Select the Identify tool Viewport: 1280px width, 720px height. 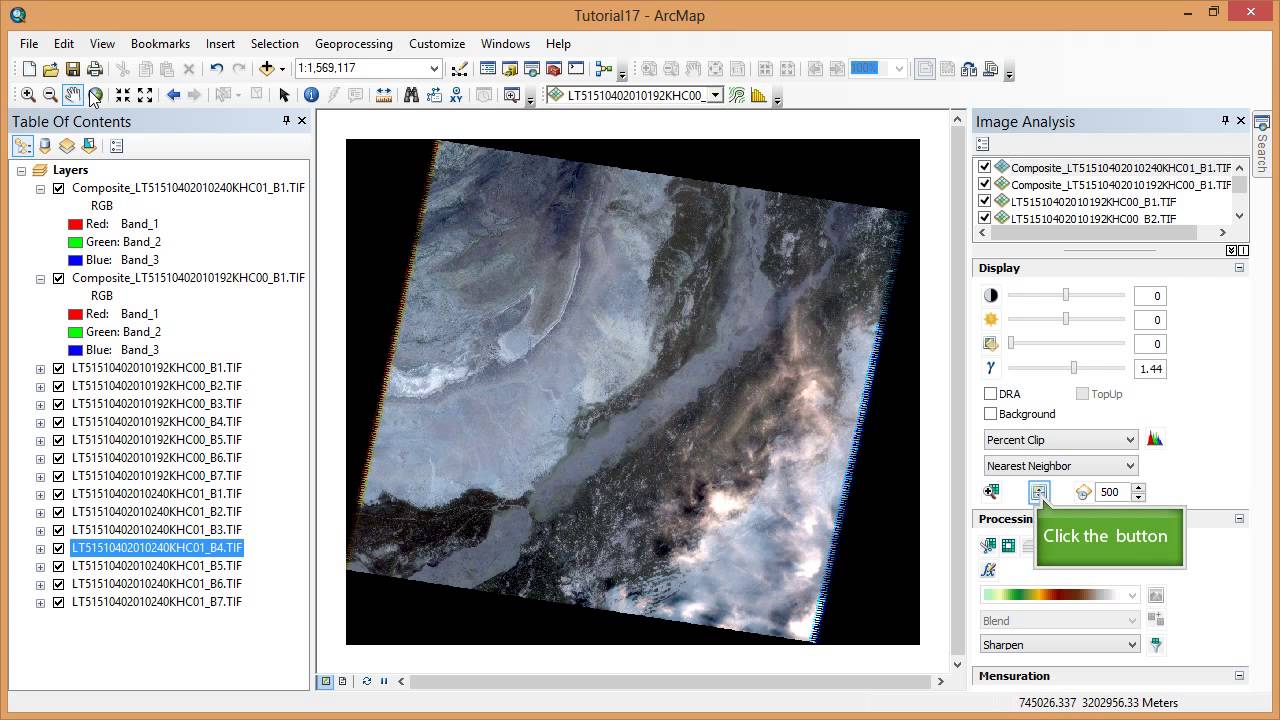point(311,95)
